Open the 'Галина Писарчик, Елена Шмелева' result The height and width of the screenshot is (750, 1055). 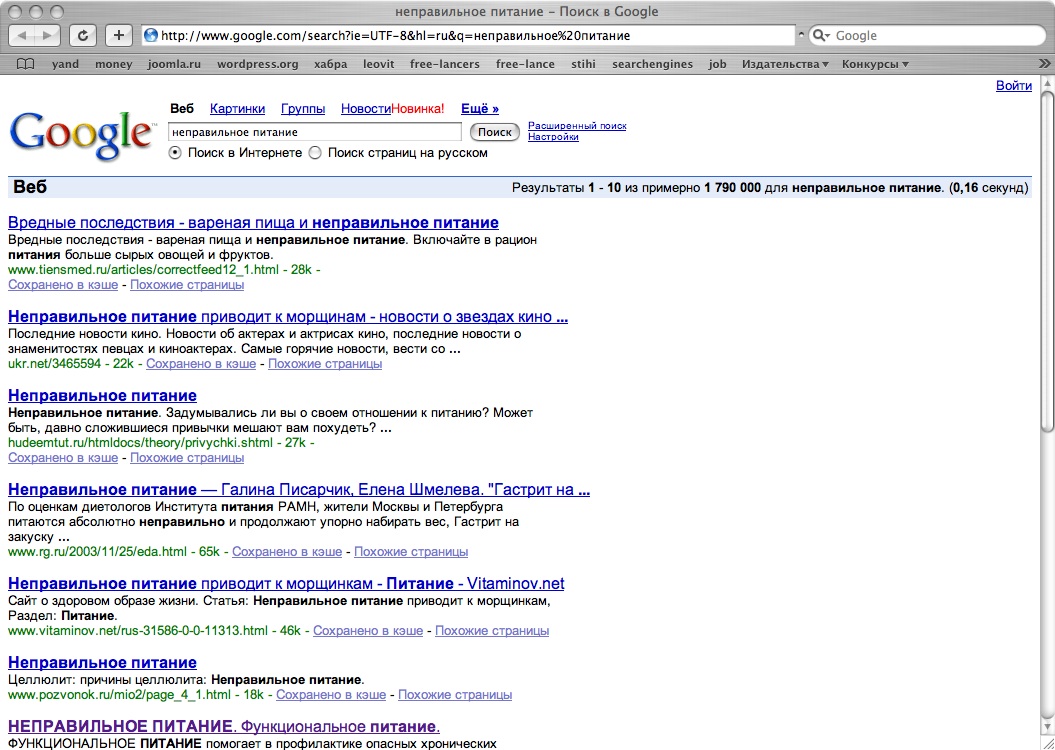coord(299,490)
